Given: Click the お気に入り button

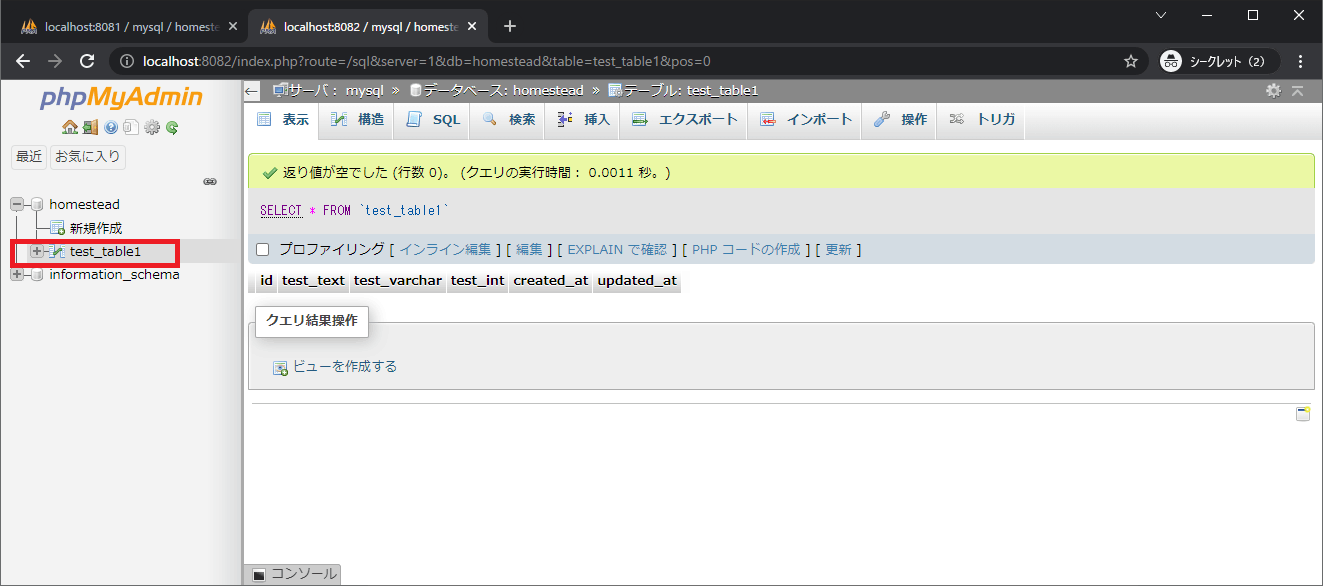Looking at the screenshot, I should pos(88,156).
